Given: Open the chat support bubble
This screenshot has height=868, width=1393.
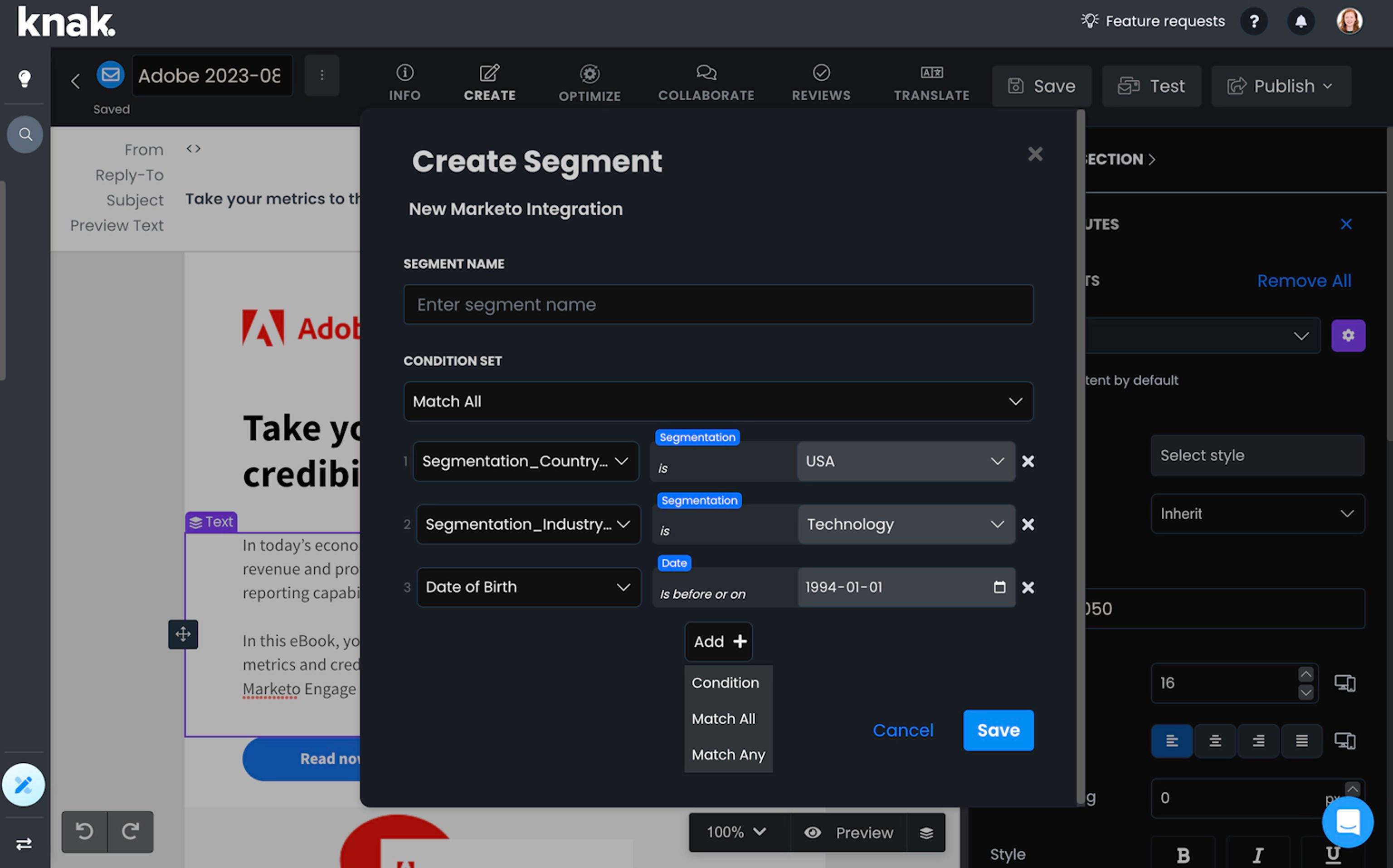Looking at the screenshot, I should [1347, 822].
